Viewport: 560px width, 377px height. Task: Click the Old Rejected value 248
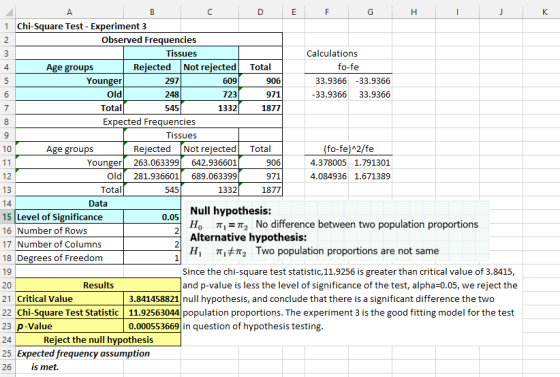pos(152,94)
